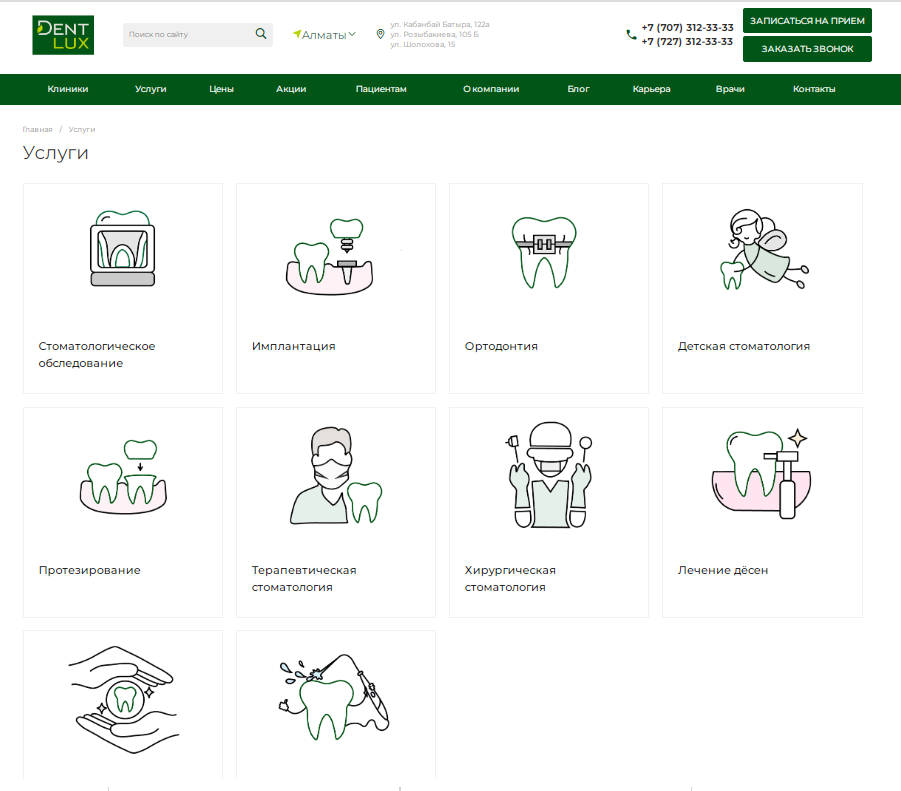Viewport: 901px width, 791px height.
Task: Go to Главная breadcrumb link
Action: [37, 129]
